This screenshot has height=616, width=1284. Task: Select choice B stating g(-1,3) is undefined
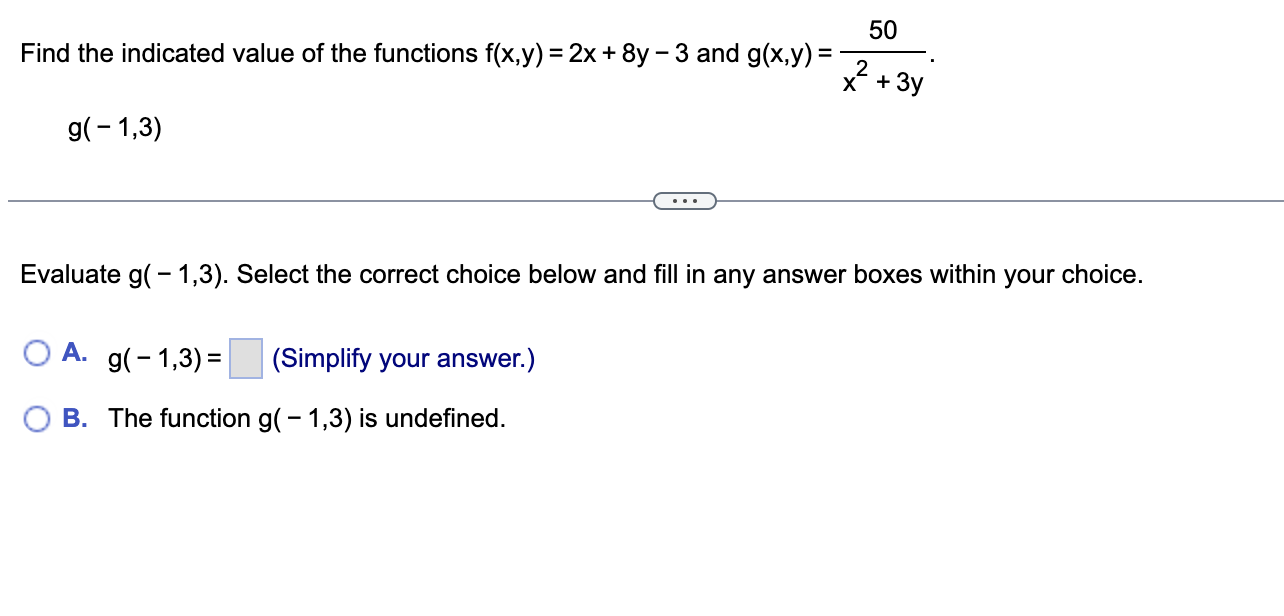[x=37, y=417]
